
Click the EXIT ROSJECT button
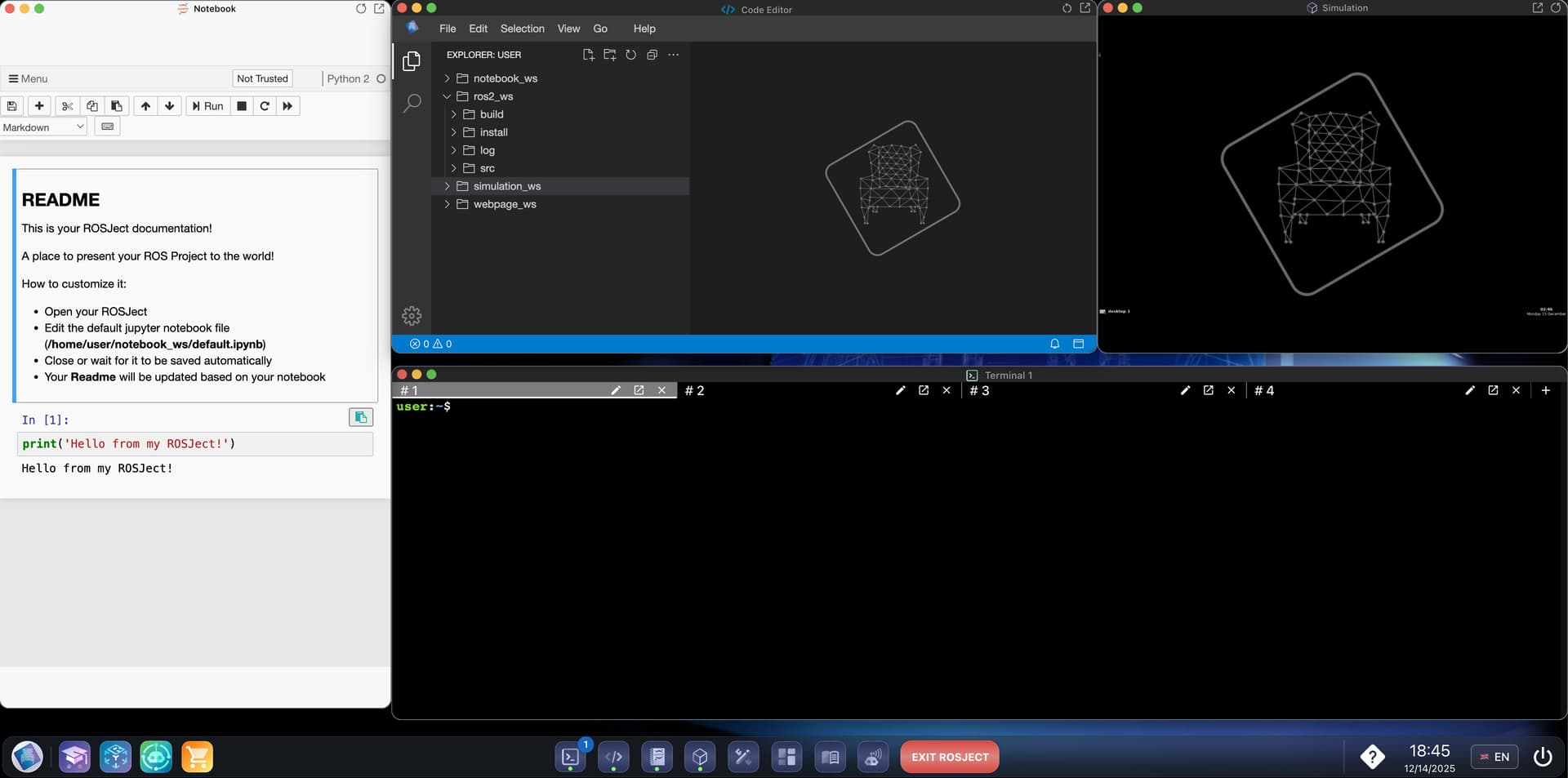[949, 758]
